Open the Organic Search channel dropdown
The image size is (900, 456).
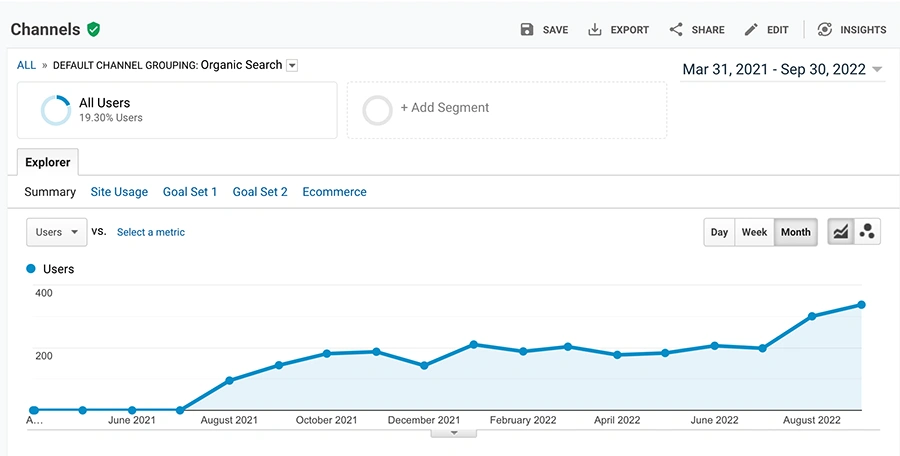click(x=292, y=66)
